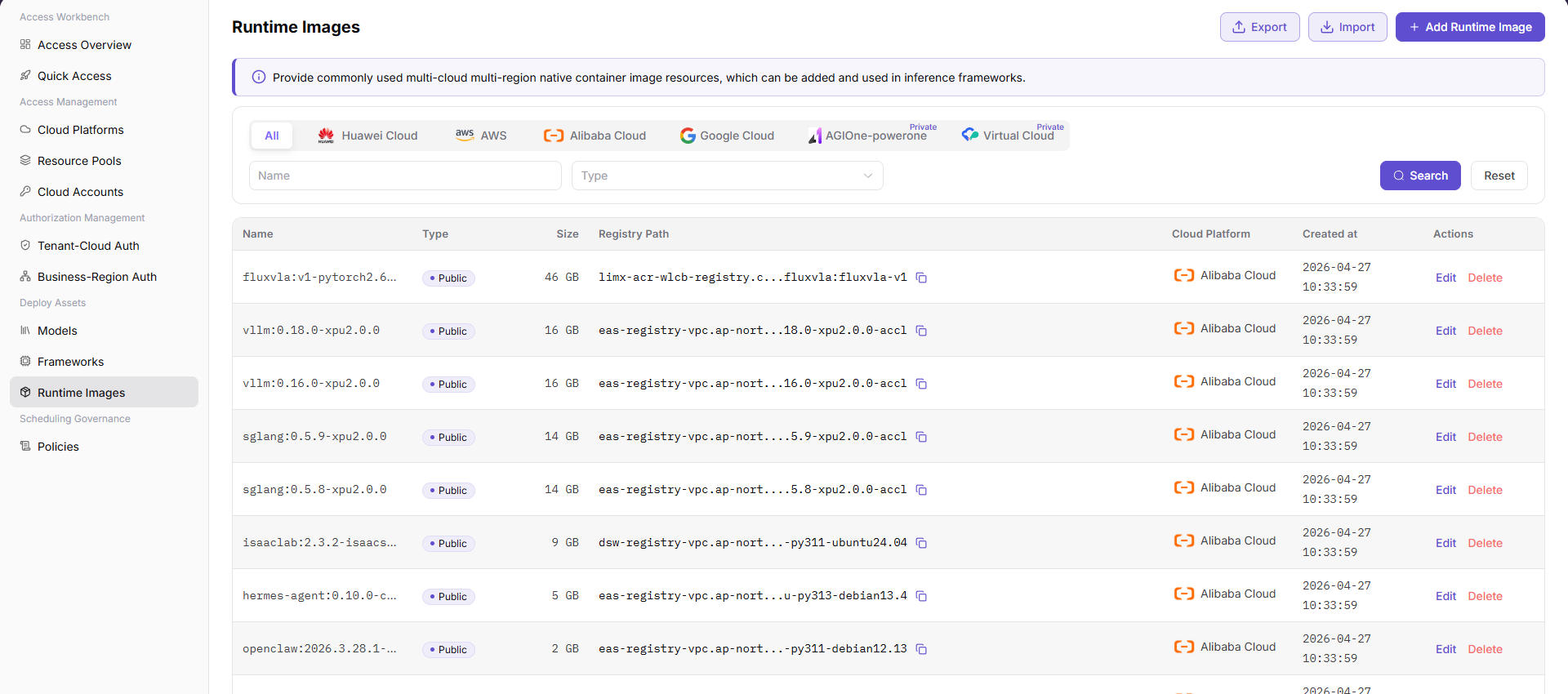Click the Access Overview sidebar icon

[25, 44]
